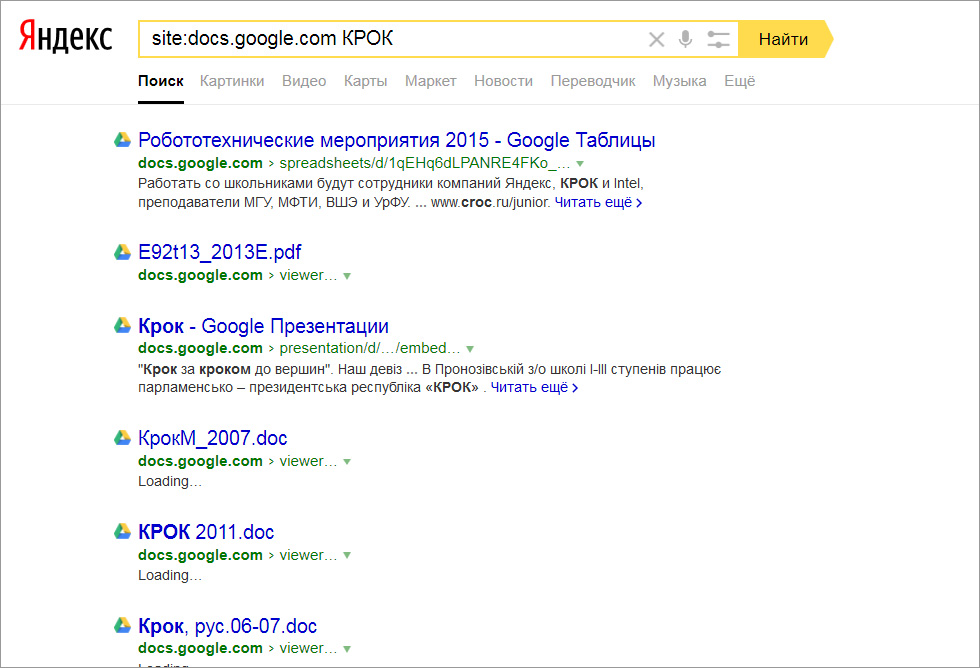
Task: Click the Yandex logo
Action: coord(65,39)
